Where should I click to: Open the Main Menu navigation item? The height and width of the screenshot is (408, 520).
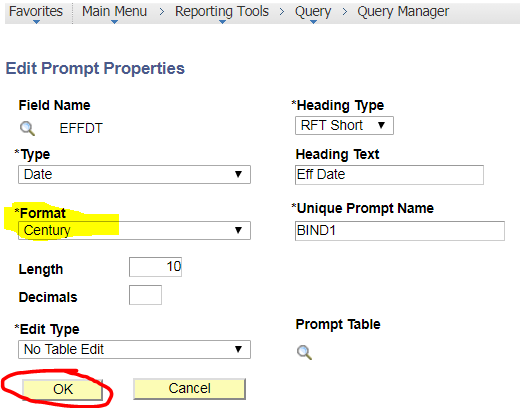coord(114,11)
